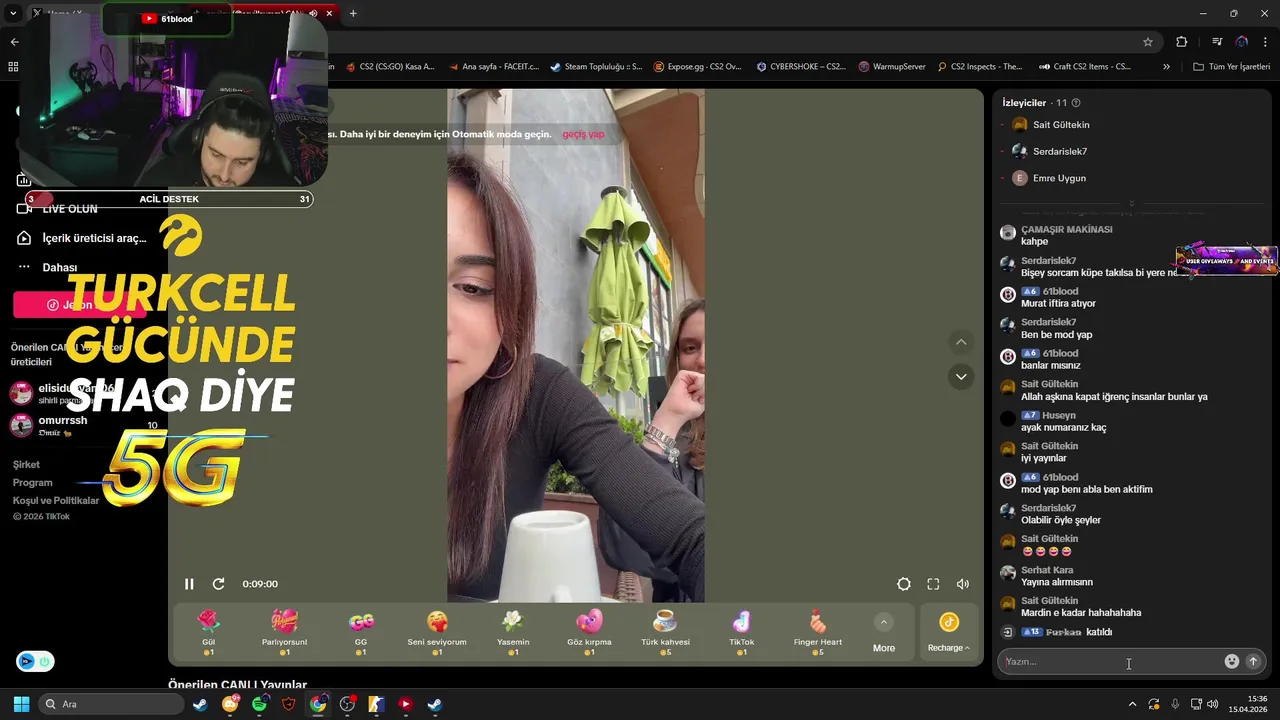This screenshot has height=720, width=1280.
Task: Toggle fullscreen on the live player
Action: coord(933,584)
